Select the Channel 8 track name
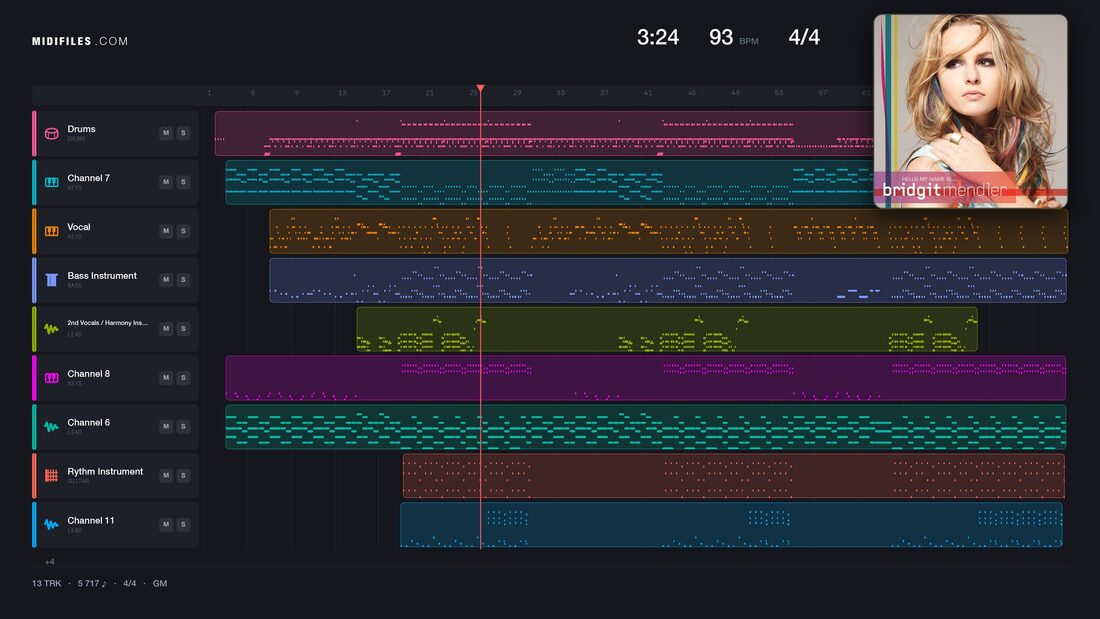 [88, 374]
